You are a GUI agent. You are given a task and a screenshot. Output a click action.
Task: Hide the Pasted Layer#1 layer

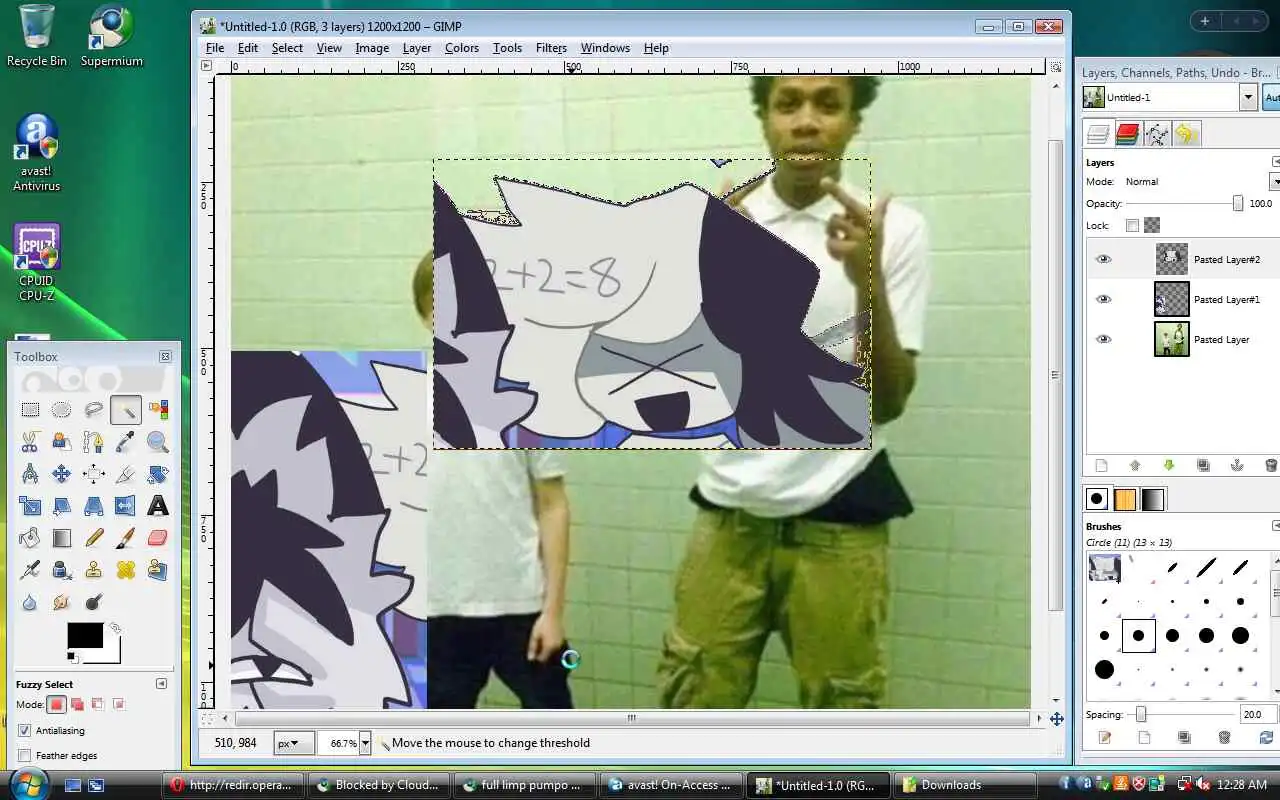click(x=1103, y=299)
